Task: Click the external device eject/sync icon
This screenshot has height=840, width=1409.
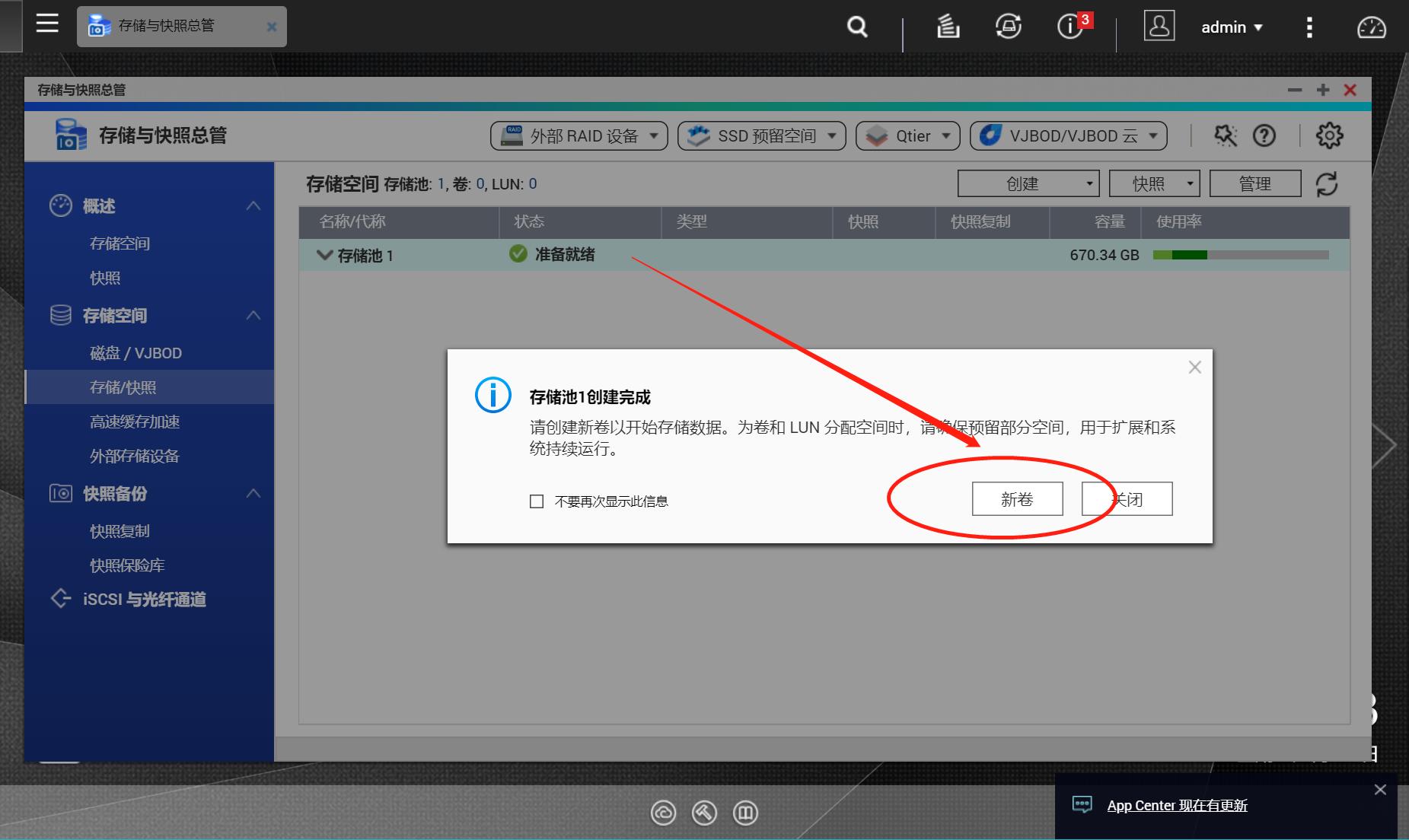Action: [x=1006, y=27]
